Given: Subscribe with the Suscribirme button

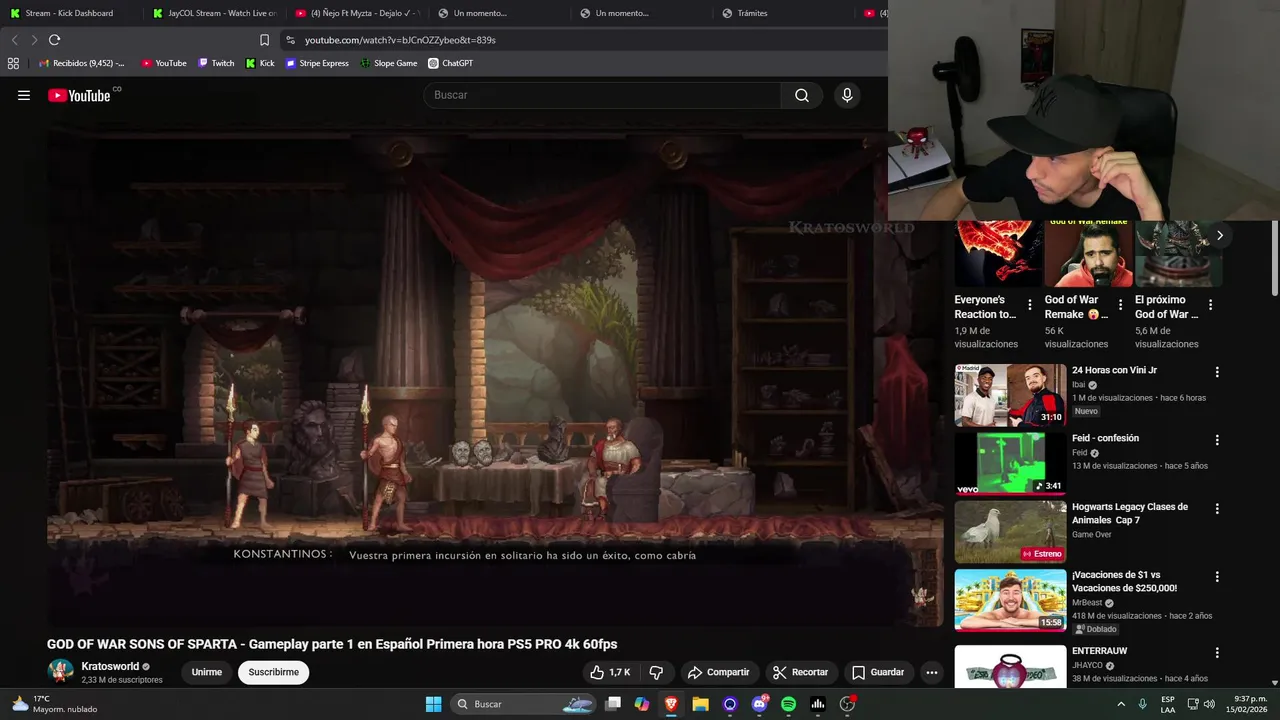Looking at the screenshot, I should tap(274, 672).
